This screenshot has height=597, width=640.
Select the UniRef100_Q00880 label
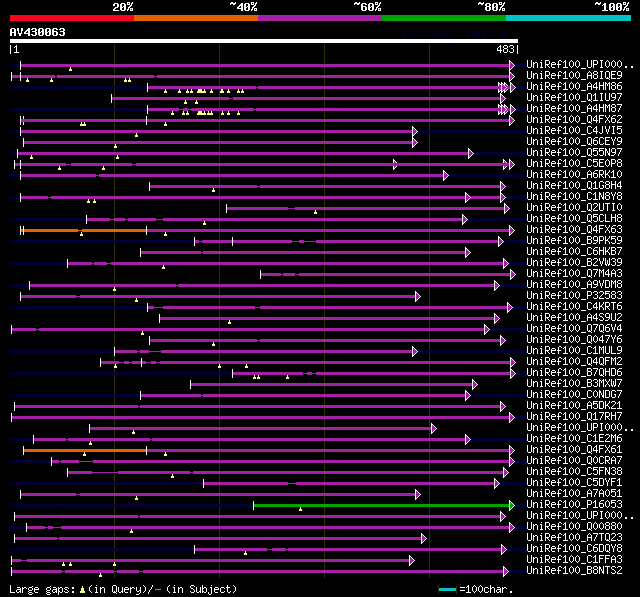click(x=574, y=527)
